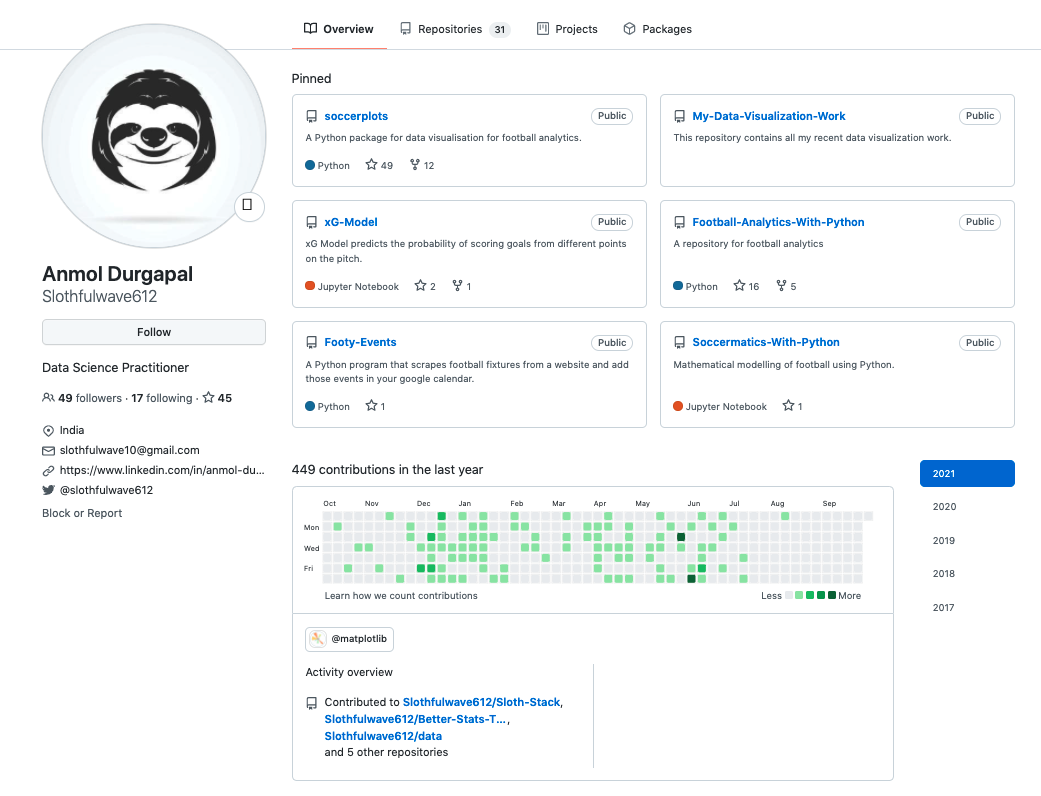This screenshot has height=796, width=1041.
Task: Show contributions for year 2018
Action: pyautogui.click(x=944, y=574)
